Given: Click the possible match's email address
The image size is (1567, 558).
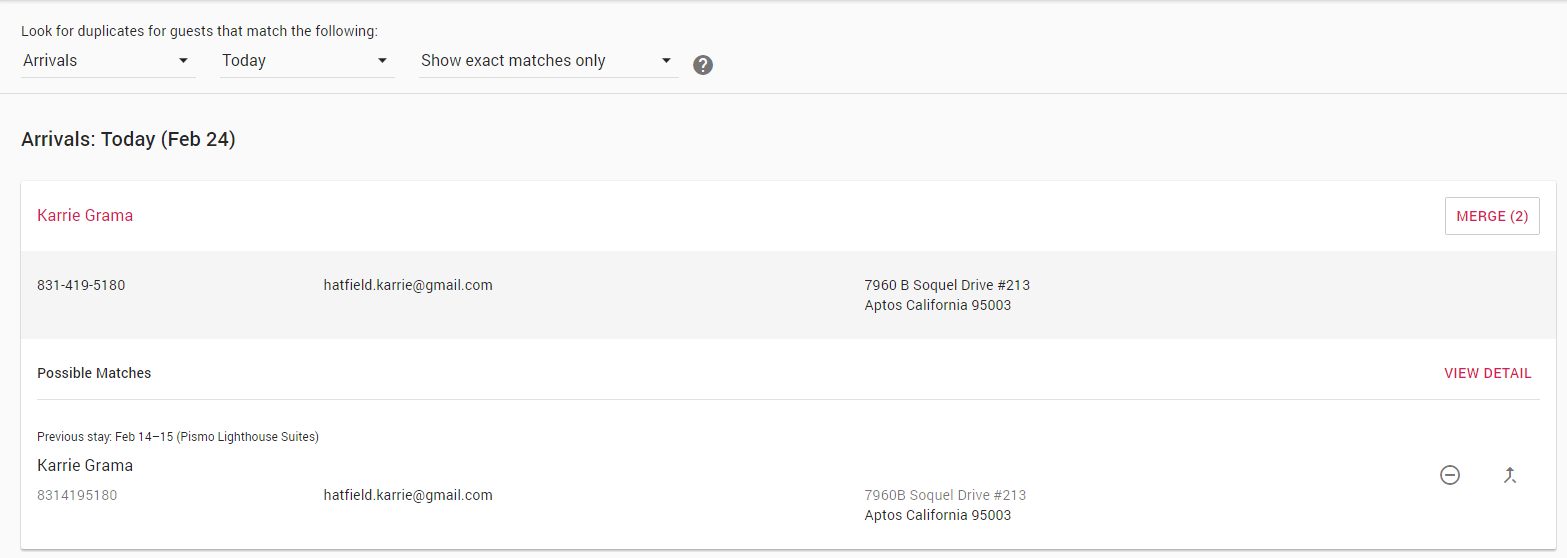Looking at the screenshot, I should pyautogui.click(x=408, y=495).
